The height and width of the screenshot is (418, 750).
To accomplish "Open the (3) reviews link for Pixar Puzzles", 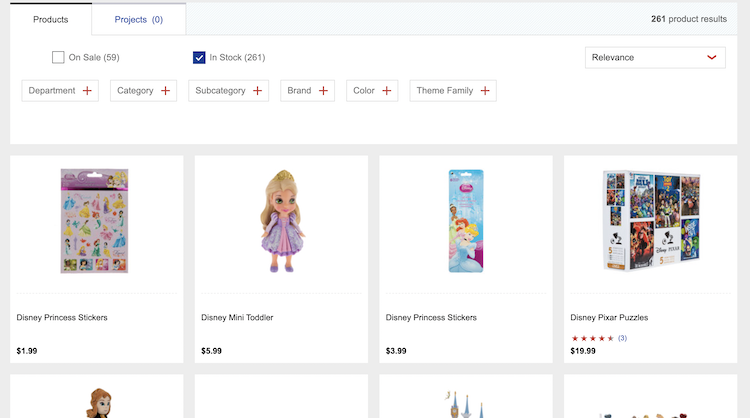I will [x=622, y=338].
